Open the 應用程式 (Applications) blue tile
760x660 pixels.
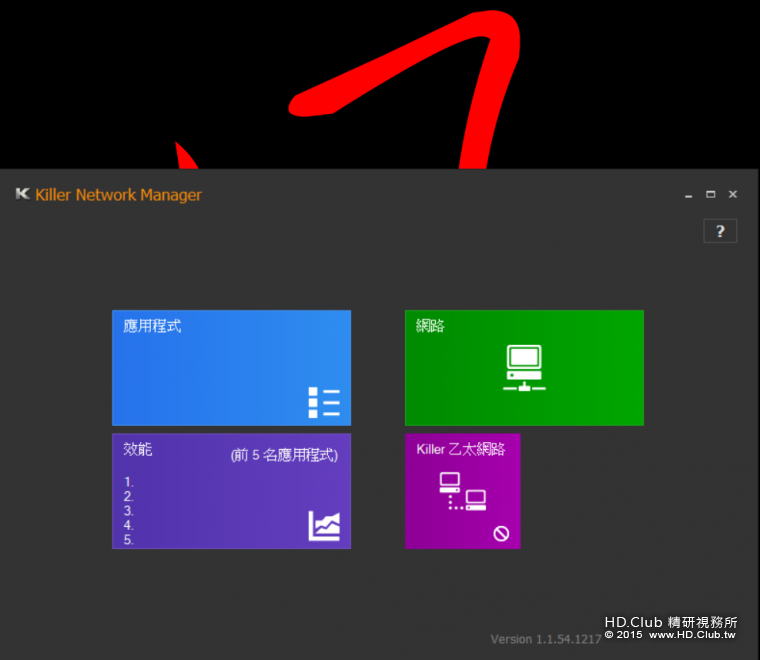pyautogui.click(x=231, y=368)
